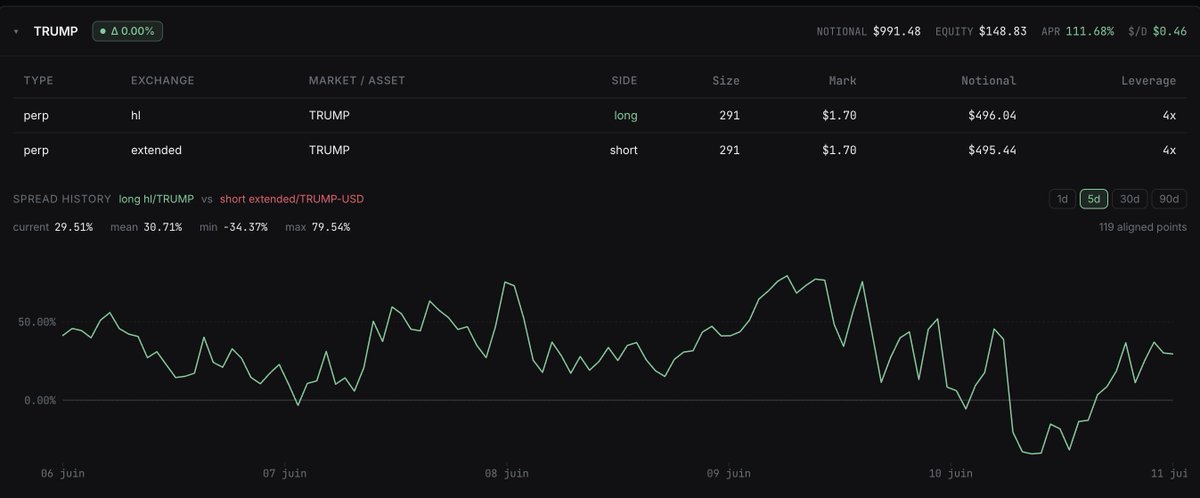
Task: Click the TRUMP asset in hl row
Action: pos(329,116)
